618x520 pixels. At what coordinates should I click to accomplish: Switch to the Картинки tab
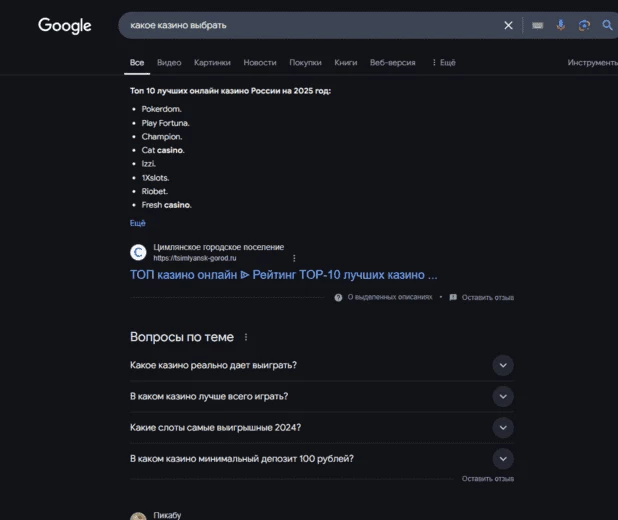pos(212,63)
